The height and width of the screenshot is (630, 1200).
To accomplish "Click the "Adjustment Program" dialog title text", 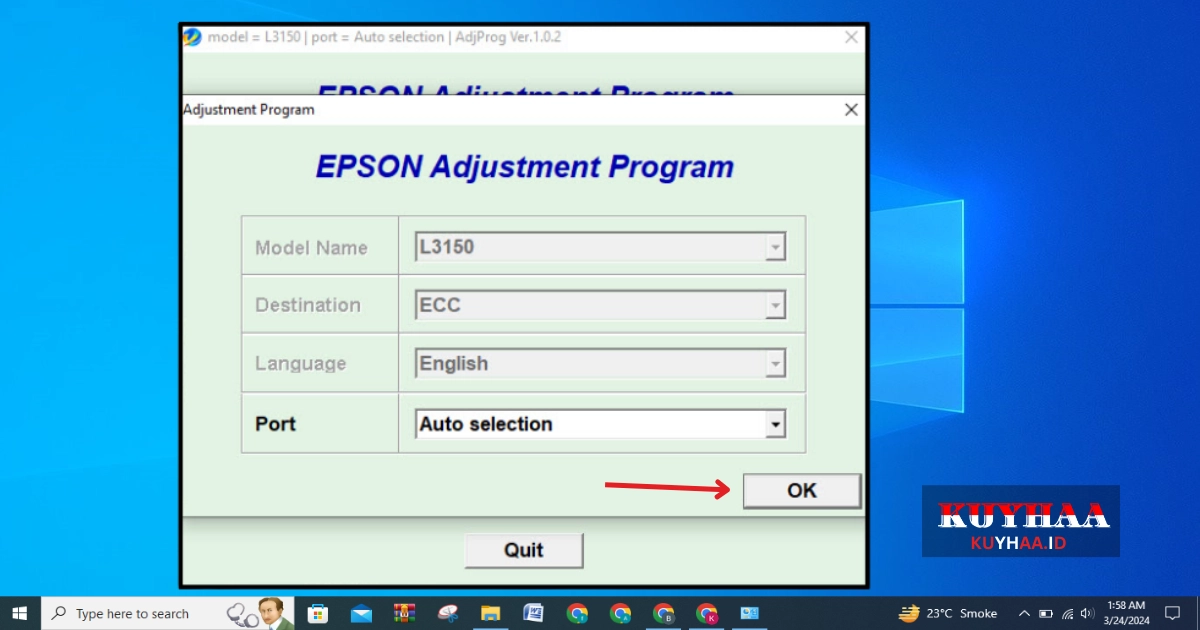I will click(249, 110).
